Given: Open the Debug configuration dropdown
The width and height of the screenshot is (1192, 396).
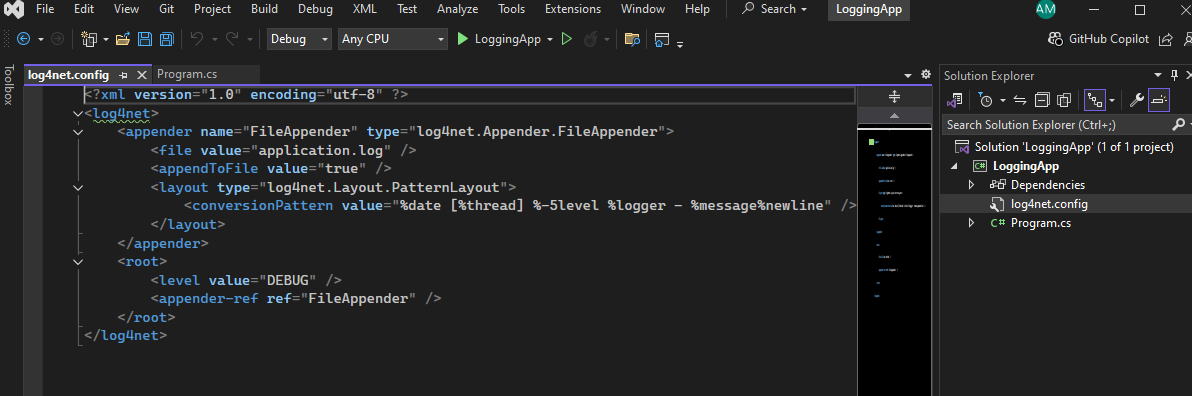Looking at the screenshot, I should (x=300, y=39).
